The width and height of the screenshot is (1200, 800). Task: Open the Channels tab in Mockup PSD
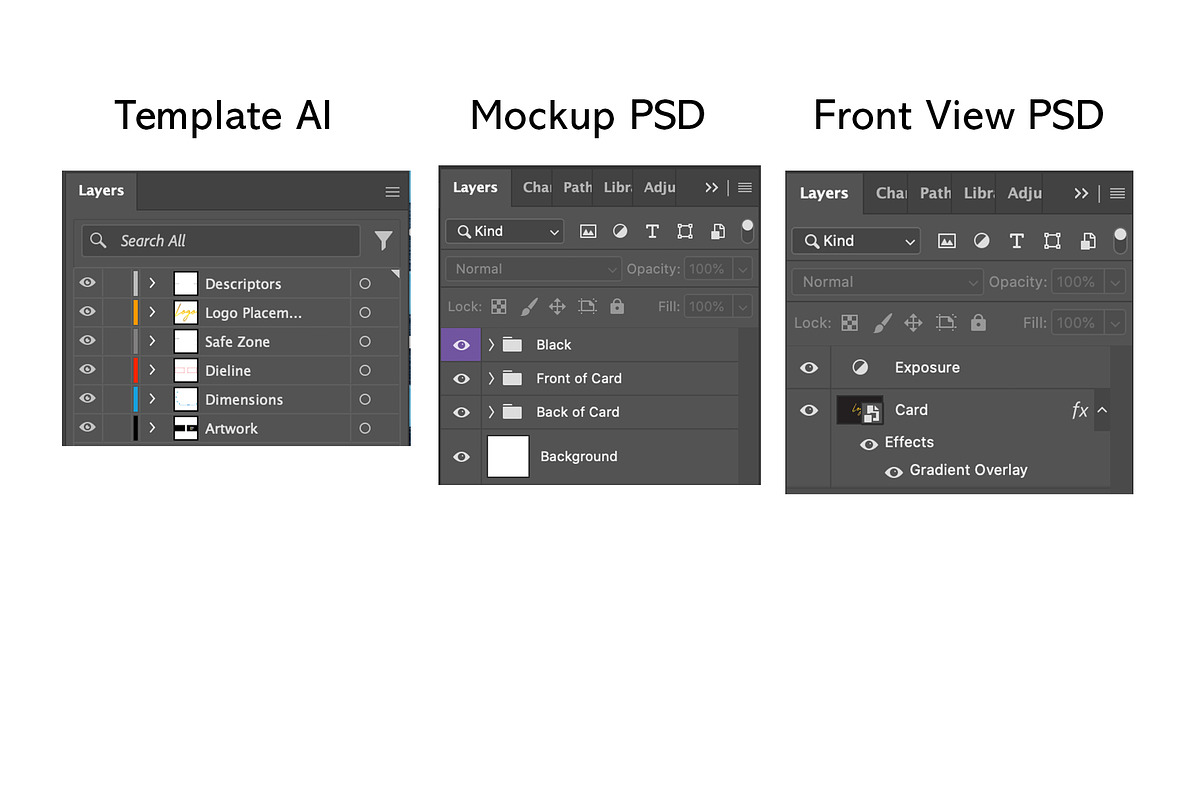(x=537, y=187)
